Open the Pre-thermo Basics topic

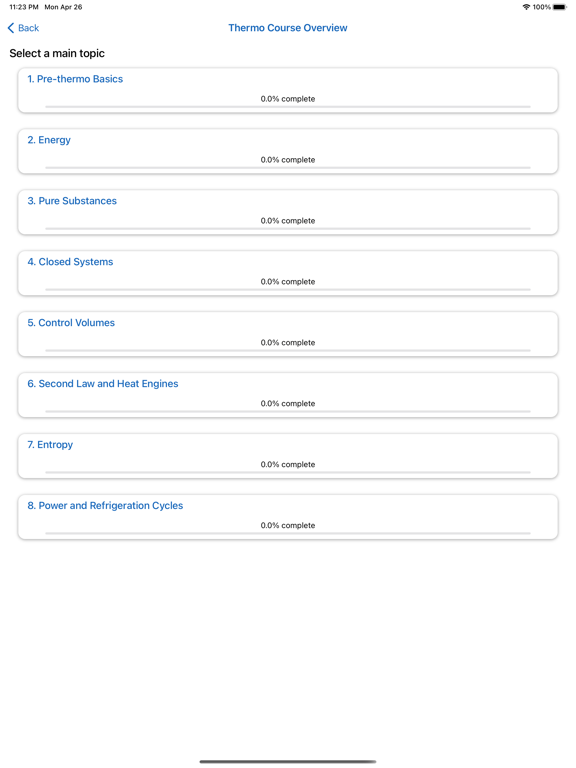pyautogui.click(x=288, y=91)
